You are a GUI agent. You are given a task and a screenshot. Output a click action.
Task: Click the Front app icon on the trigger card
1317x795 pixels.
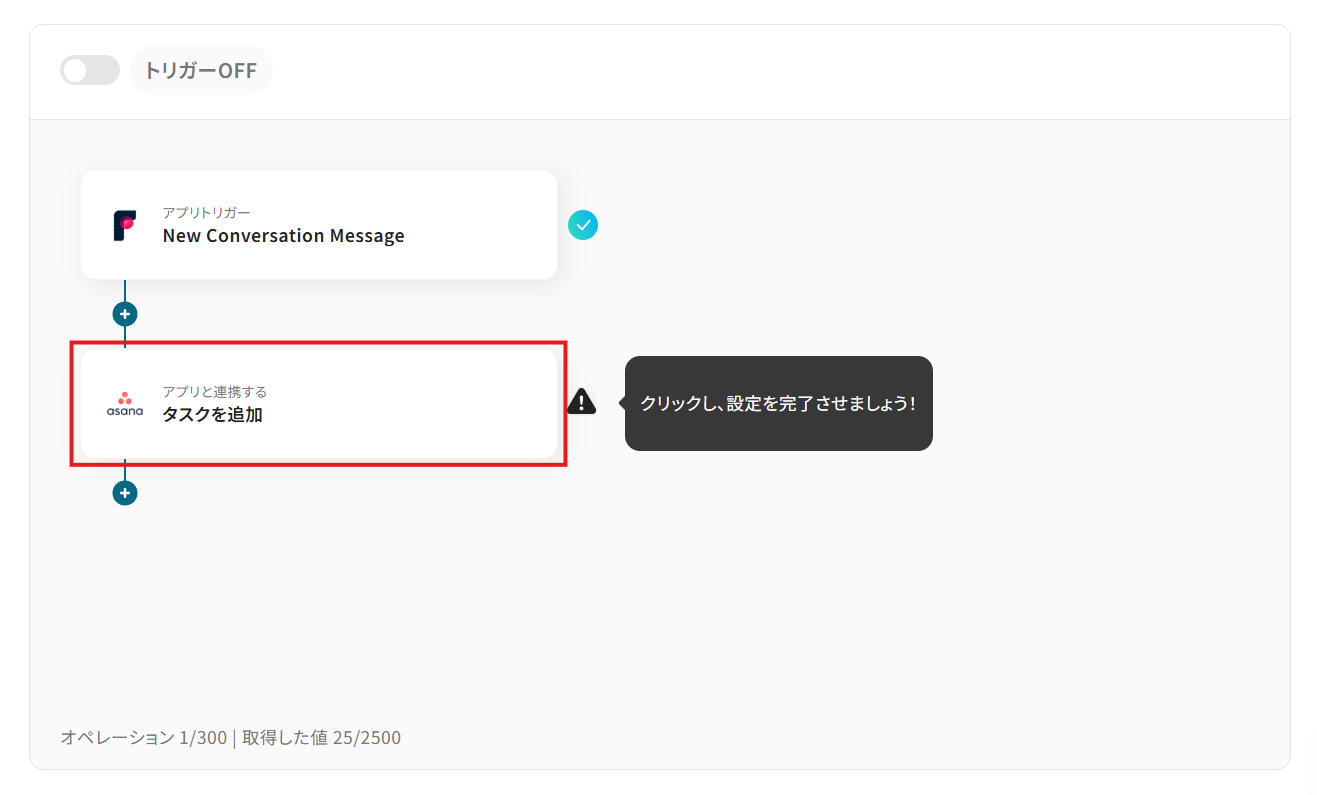coord(124,225)
